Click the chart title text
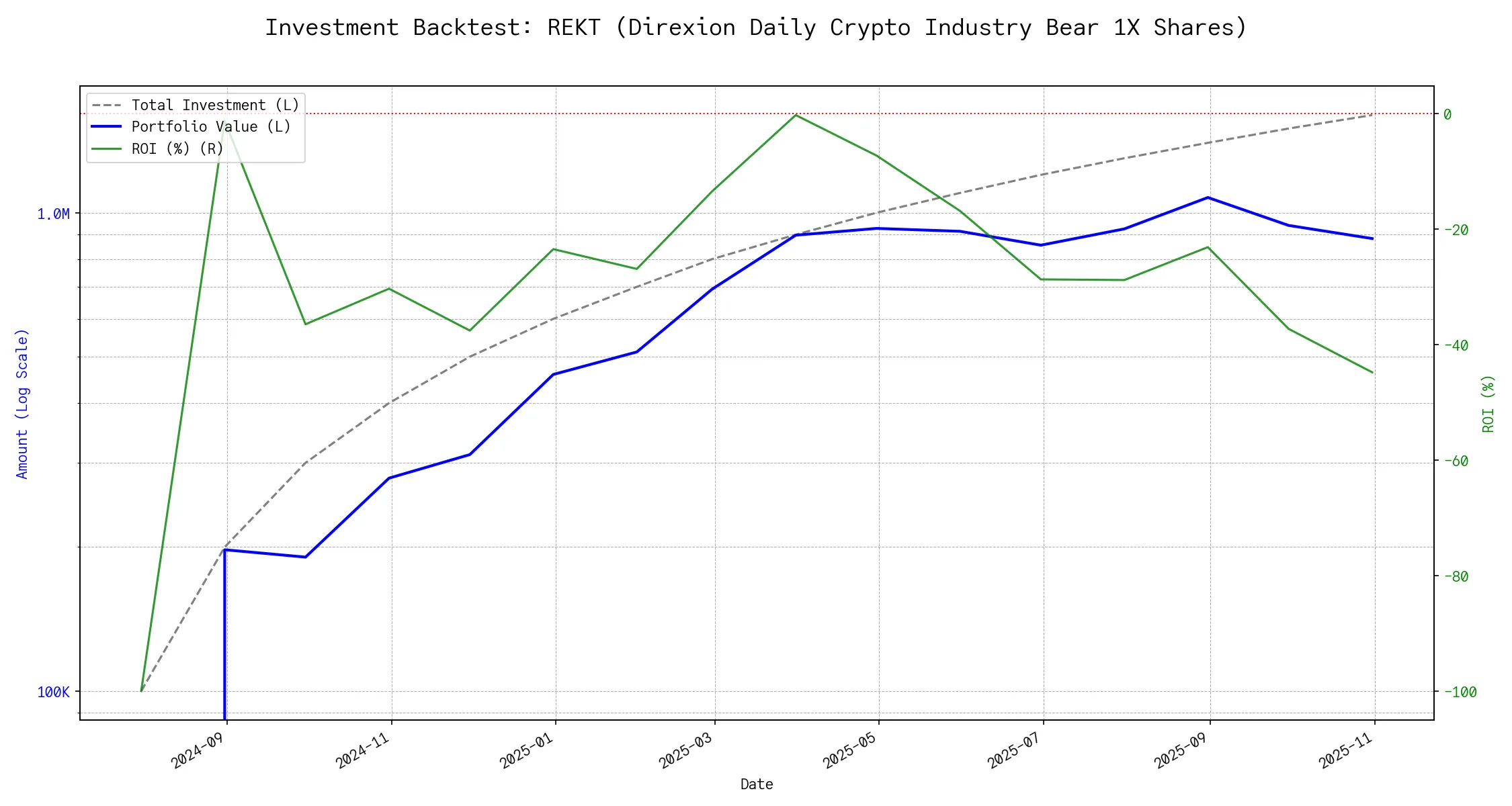Image resolution: width=1512 pixels, height=806 pixels. [756, 28]
